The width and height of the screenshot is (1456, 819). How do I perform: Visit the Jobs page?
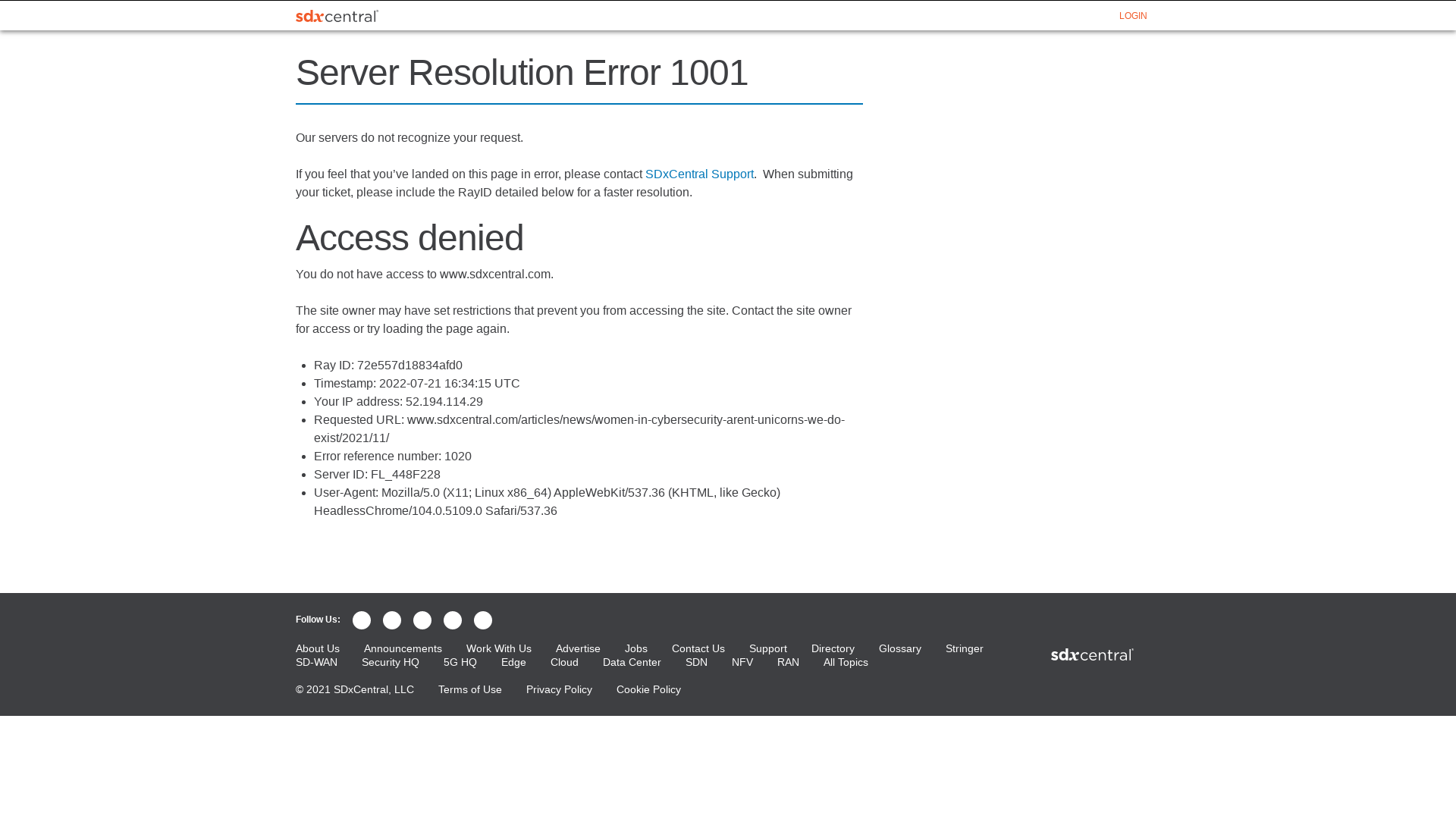[636, 649]
